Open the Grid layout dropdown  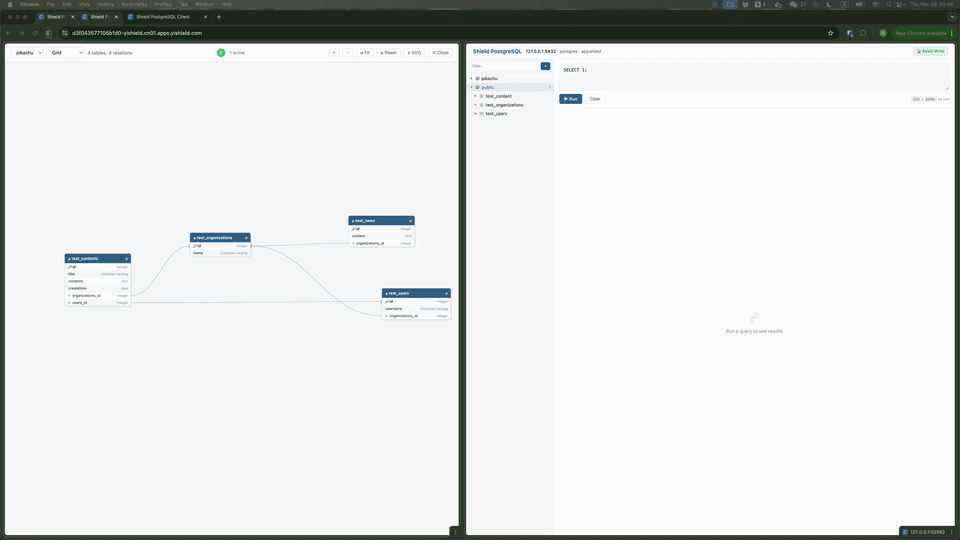[x=65, y=53]
